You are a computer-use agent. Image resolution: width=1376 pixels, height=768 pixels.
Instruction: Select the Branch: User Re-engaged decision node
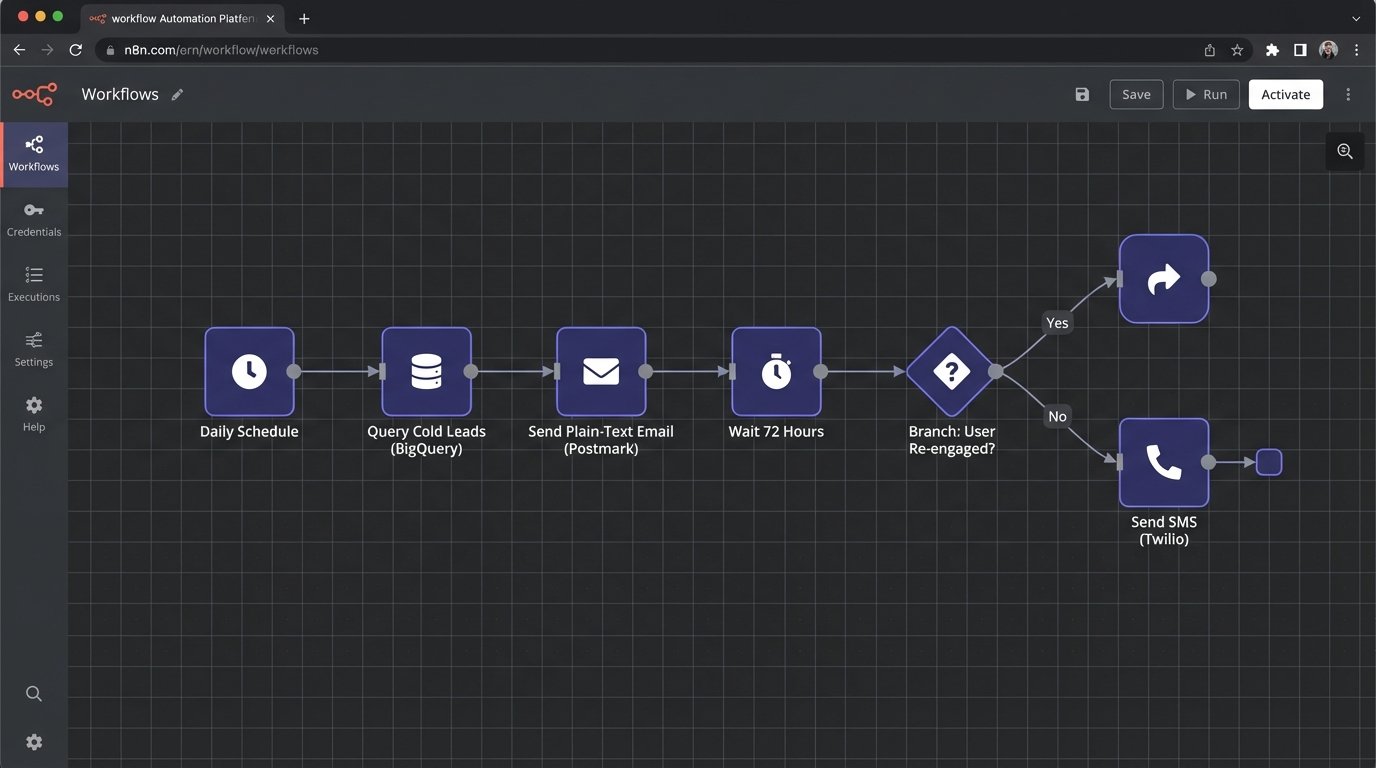pos(950,370)
